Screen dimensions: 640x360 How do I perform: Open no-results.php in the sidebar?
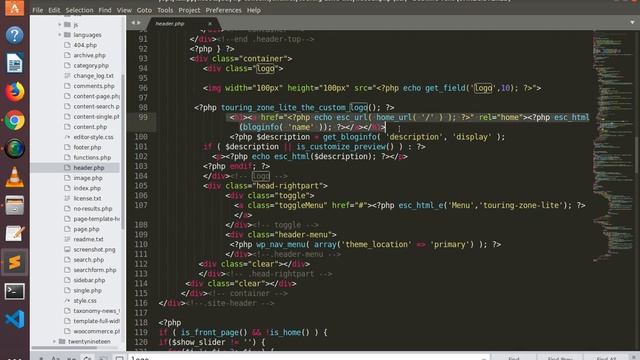pyautogui.click(x=93, y=209)
